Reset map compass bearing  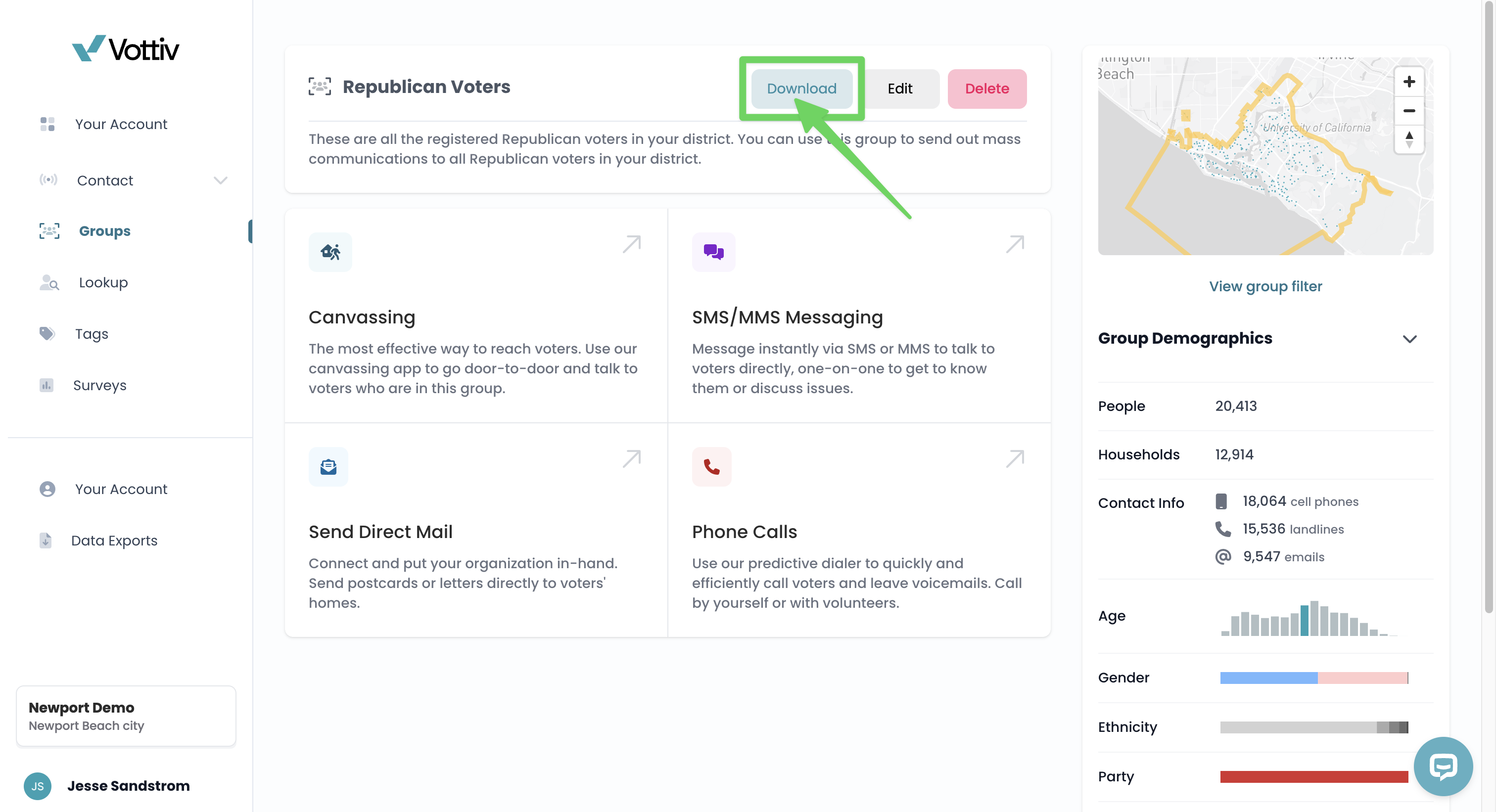pyautogui.click(x=1408, y=139)
